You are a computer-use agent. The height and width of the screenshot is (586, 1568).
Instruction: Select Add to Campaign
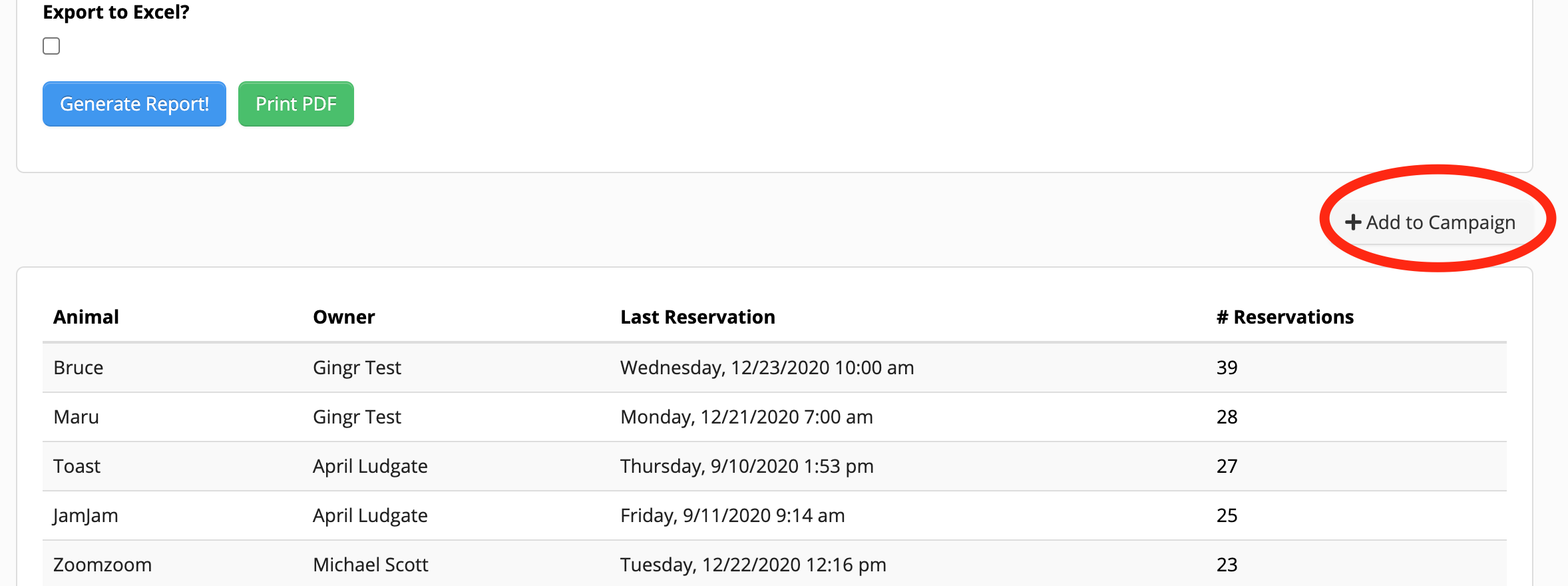(1431, 222)
